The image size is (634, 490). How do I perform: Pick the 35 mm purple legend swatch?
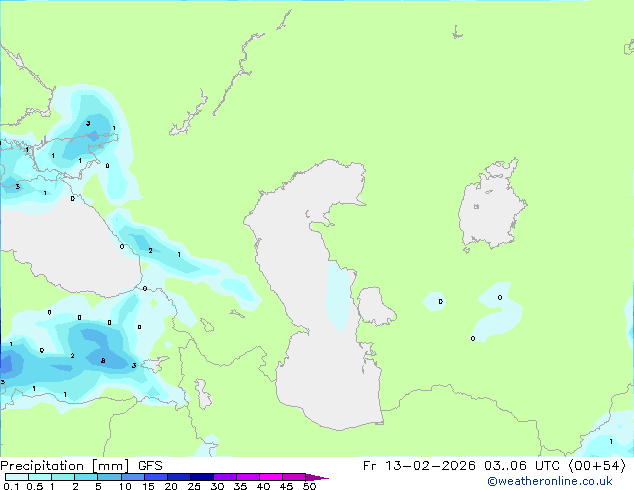(x=248, y=477)
